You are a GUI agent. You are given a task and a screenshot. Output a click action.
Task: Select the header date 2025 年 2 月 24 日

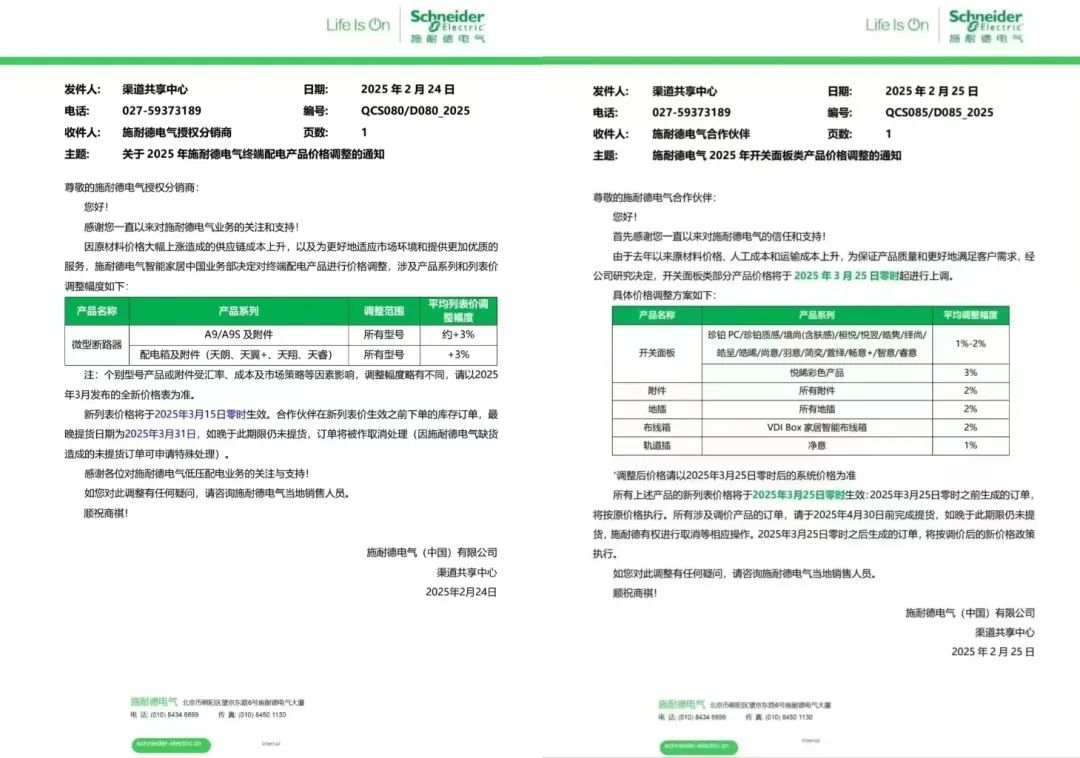click(x=408, y=89)
